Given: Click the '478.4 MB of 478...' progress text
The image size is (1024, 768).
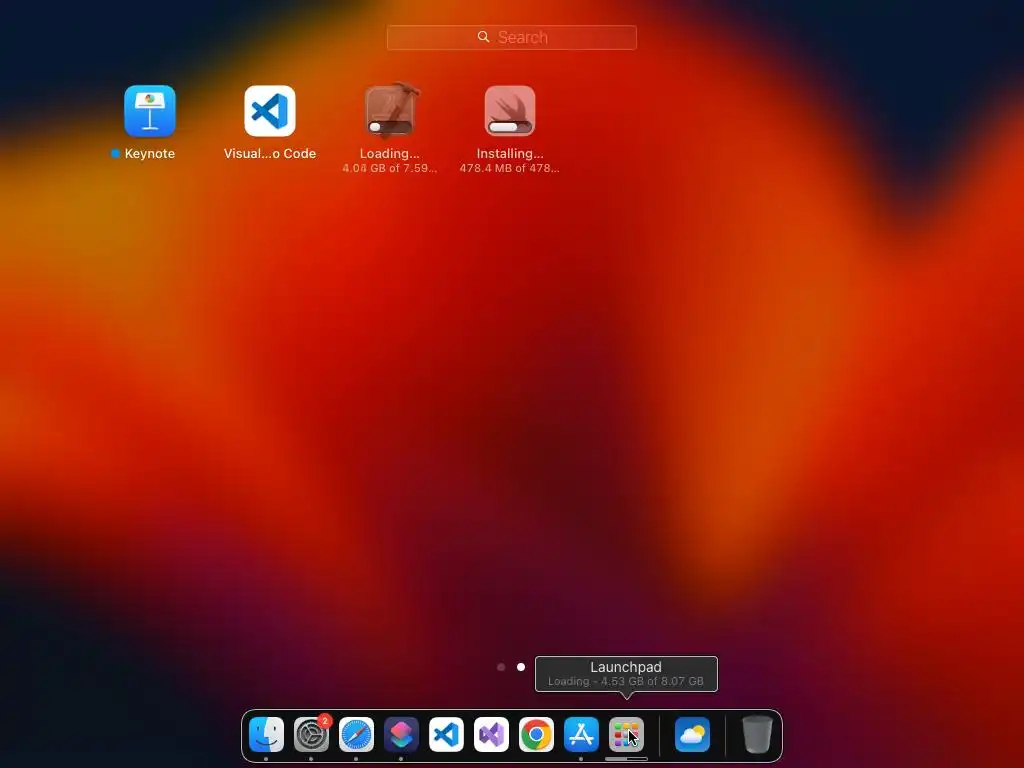Looking at the screenshot, I should 509,168.
